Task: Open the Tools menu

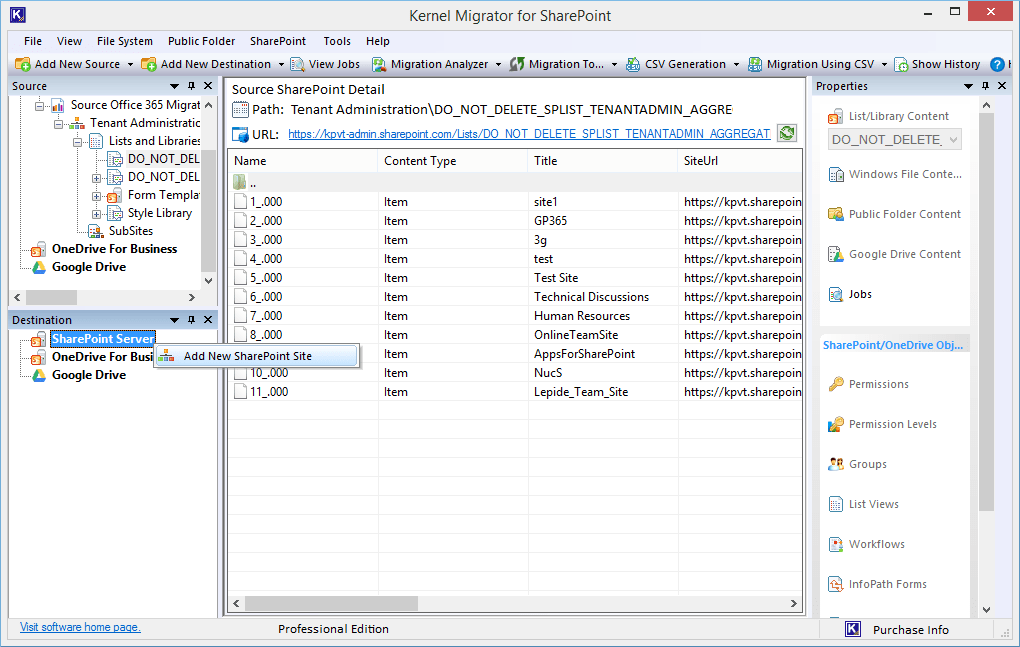Action: (x=337, y=41)
